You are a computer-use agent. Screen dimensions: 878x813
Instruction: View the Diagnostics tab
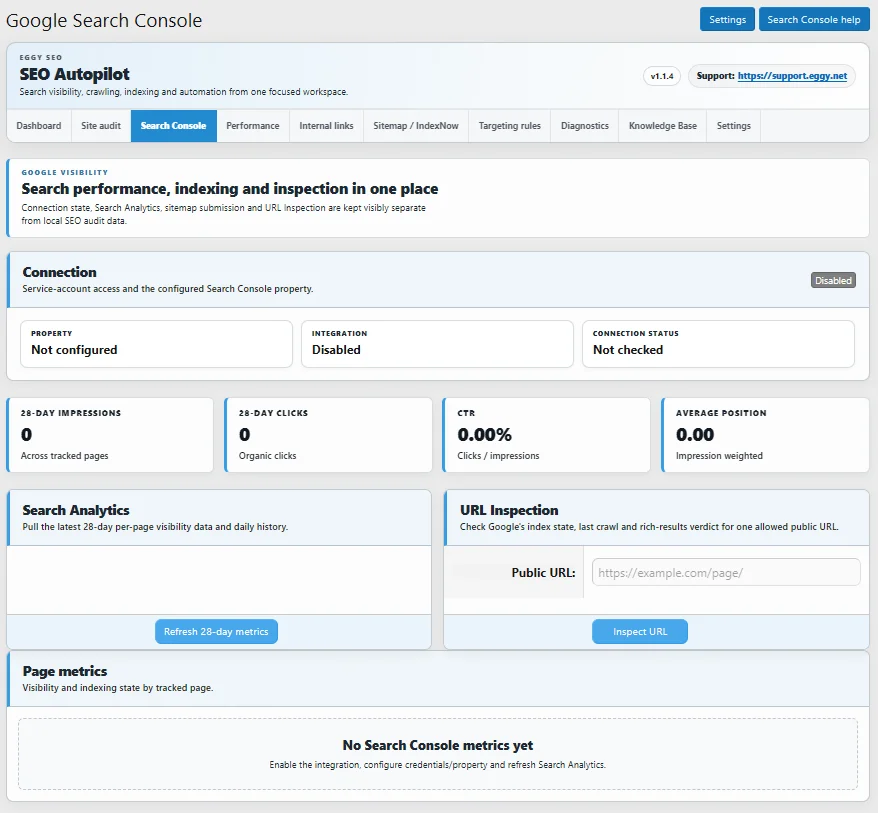(585, 126)
